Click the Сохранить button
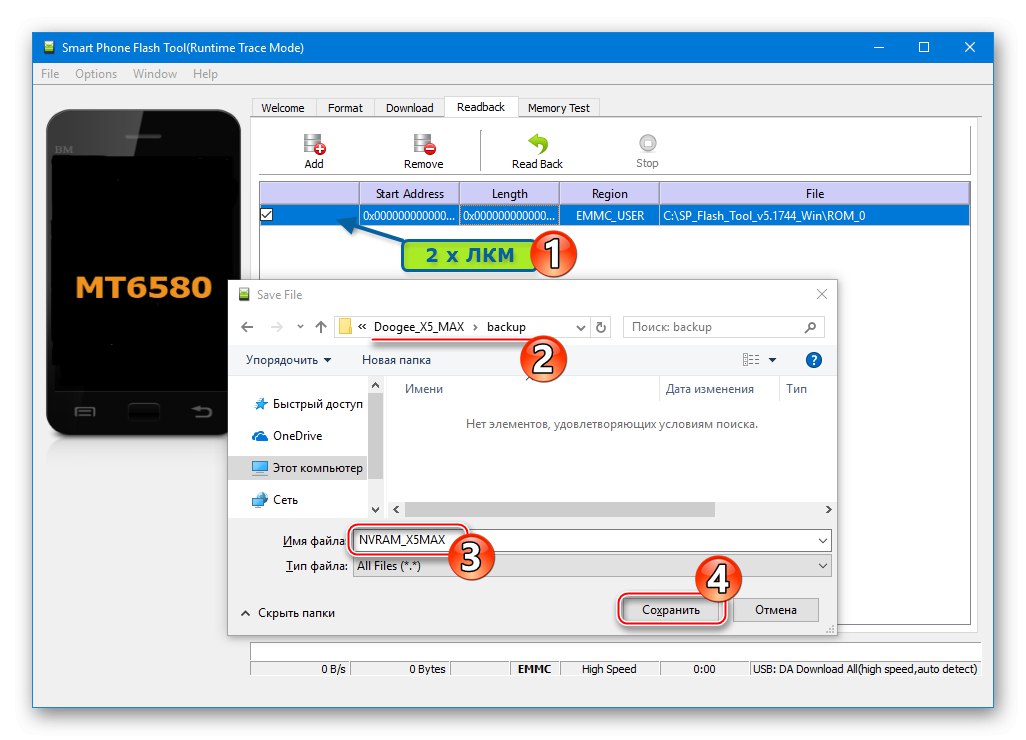The height and width of the screenshot is (740, 1026). (671, 610)
